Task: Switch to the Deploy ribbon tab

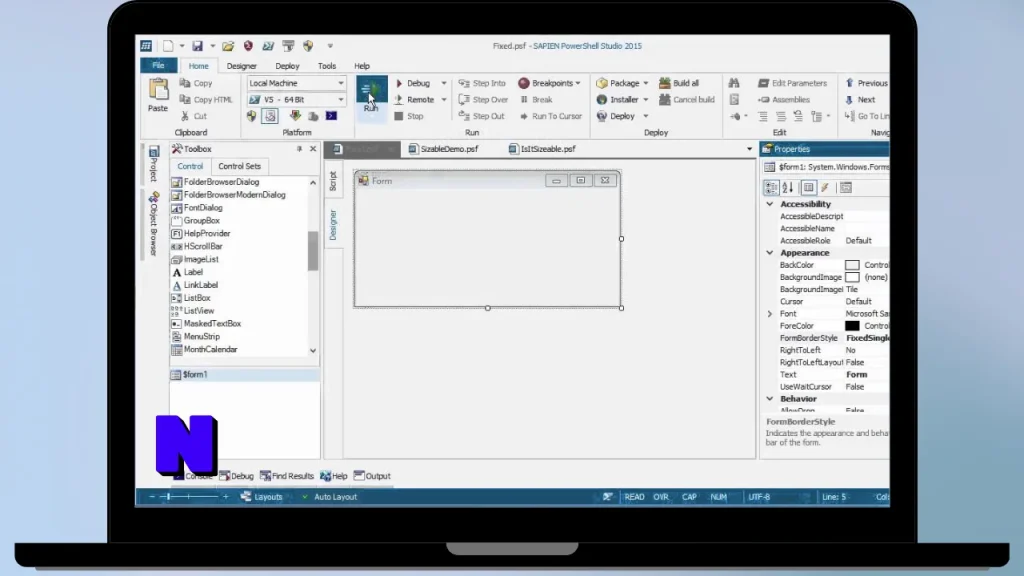Action: coord(287,66)
